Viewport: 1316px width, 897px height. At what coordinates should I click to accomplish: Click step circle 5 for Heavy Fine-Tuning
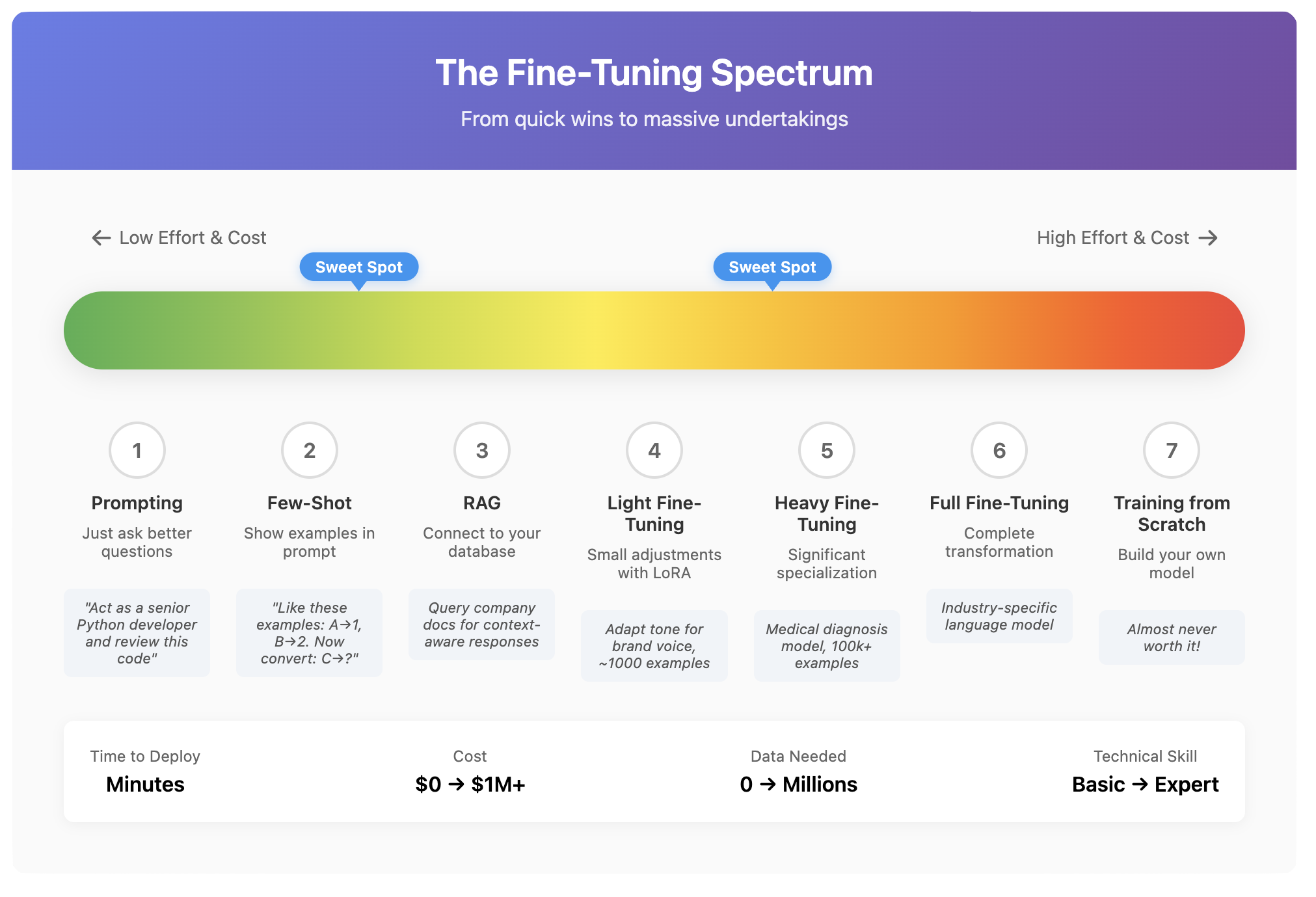pos(826,450)
